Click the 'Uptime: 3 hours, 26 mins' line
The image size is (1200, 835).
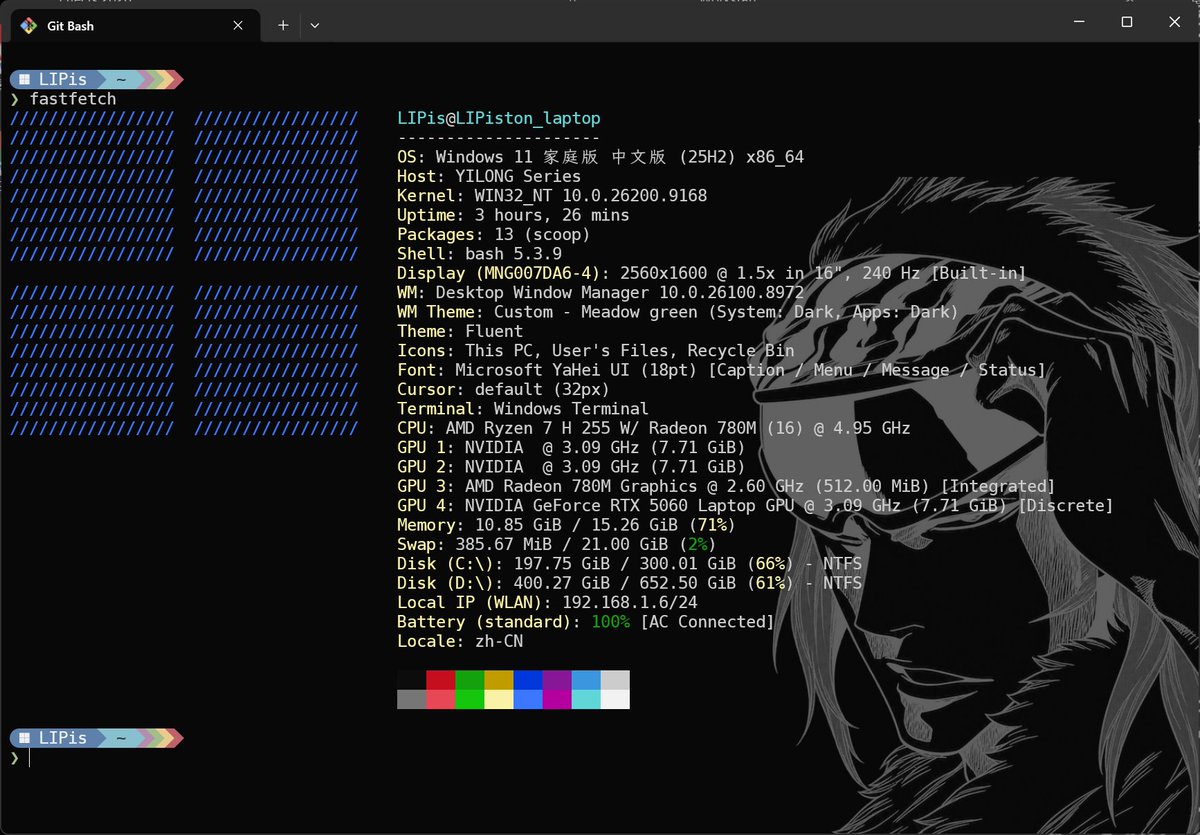(x=513, y=215)
